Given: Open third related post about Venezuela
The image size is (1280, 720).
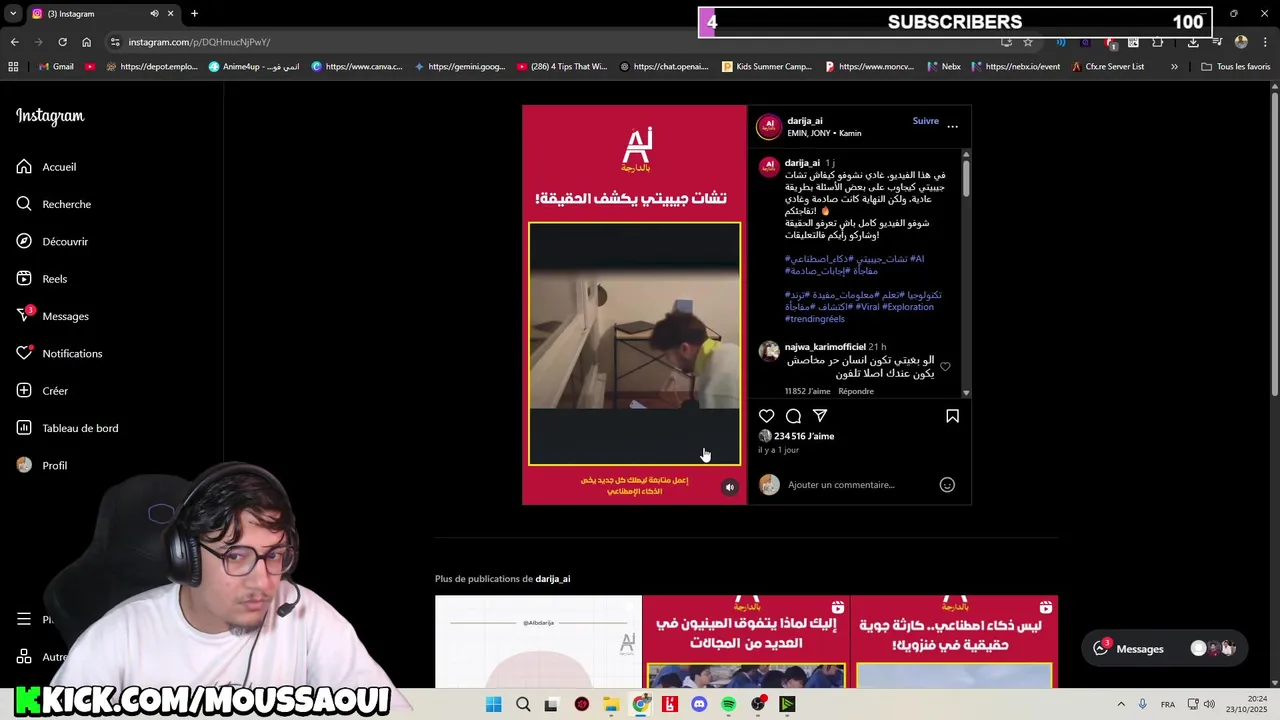Looking at the screenshot, I should [954, 642].
